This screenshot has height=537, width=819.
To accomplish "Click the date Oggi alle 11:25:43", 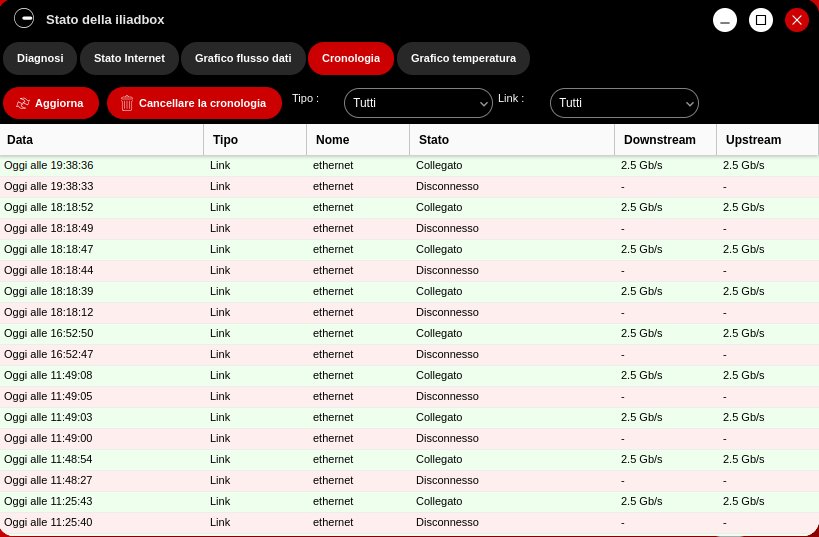I will (x=49, y=501).
